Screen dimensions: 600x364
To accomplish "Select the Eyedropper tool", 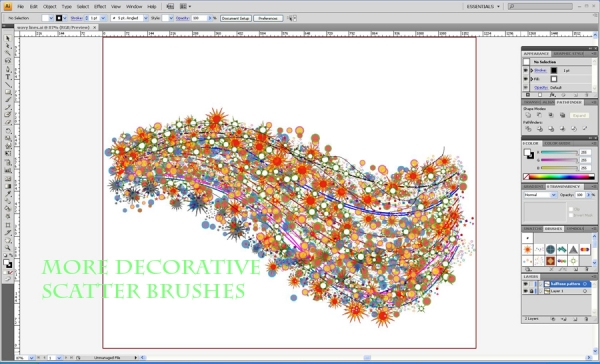I will (8, 194).
